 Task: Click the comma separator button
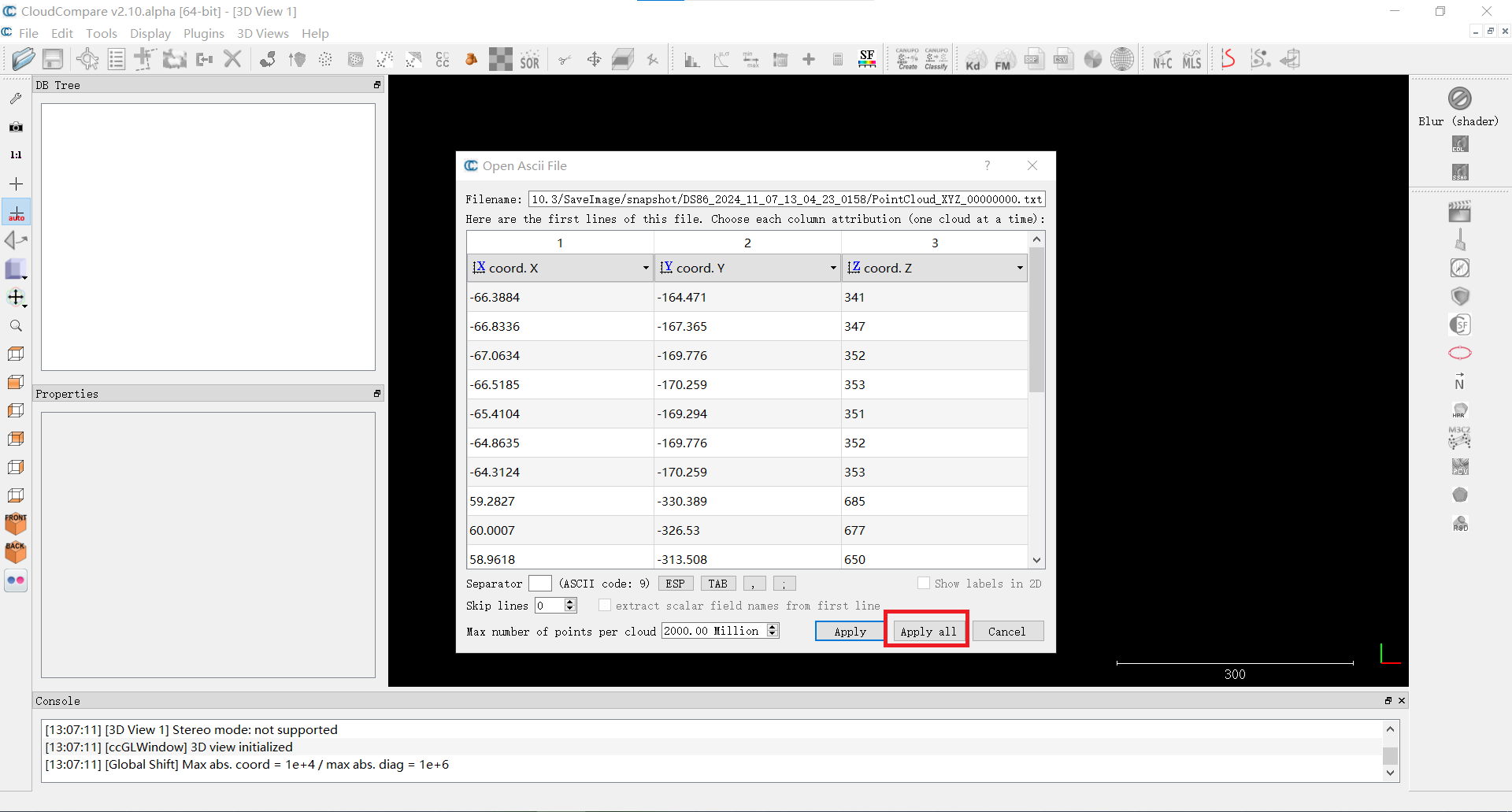coord(754,584)
